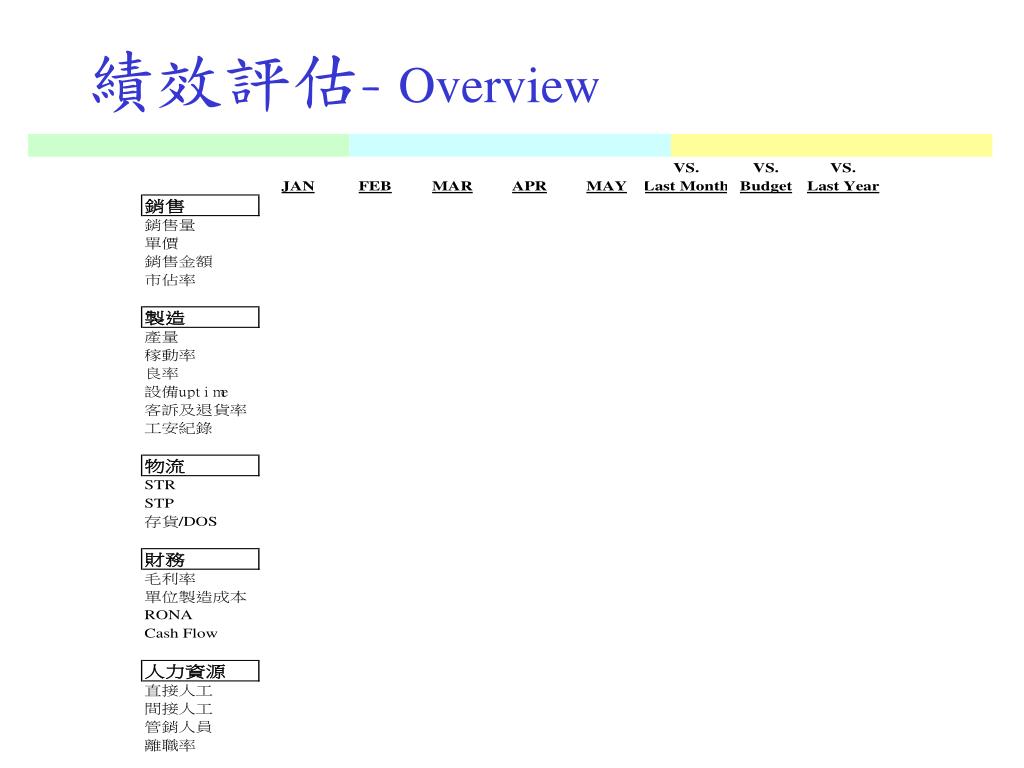Select the FEB column header

click(375, 186)
